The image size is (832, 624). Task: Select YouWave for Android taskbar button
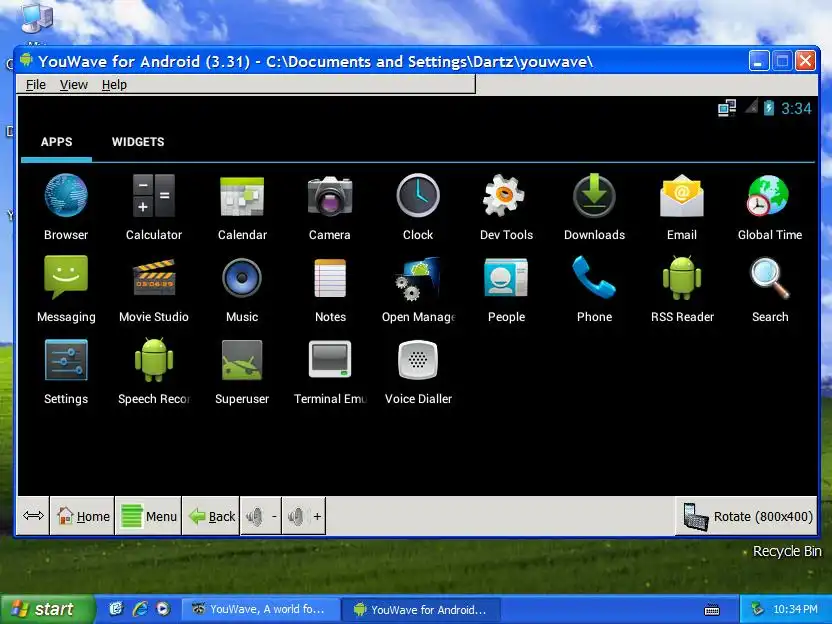tap(420, 609)
